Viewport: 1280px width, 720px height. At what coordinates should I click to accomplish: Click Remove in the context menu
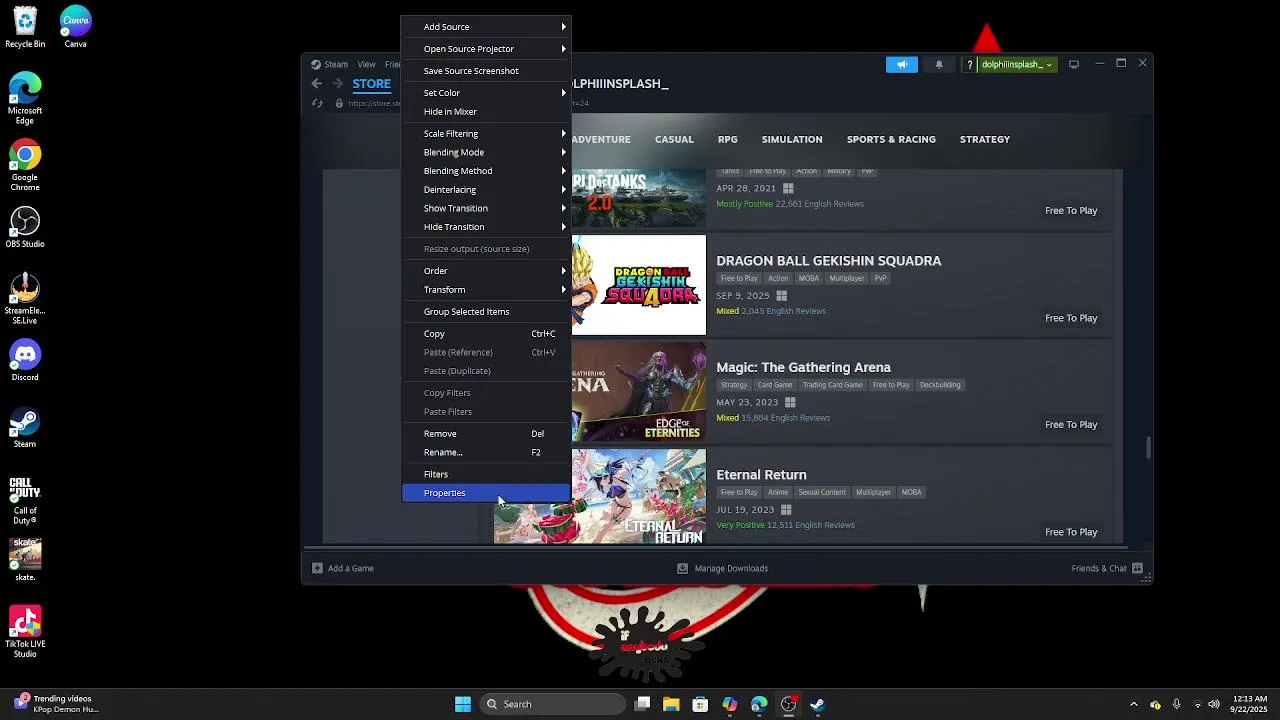pos(485,434)
